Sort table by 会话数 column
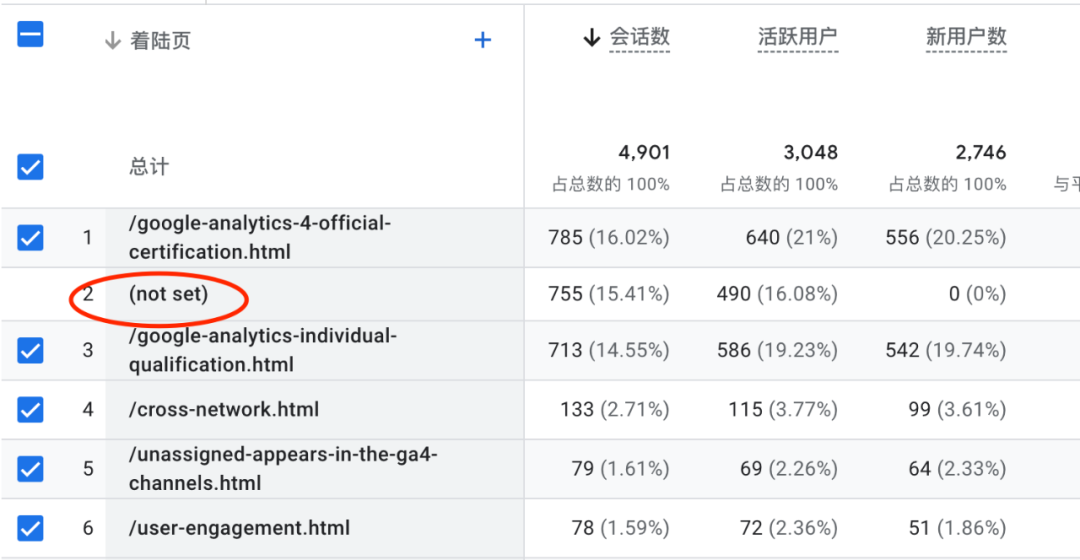Viewport: 1080px width, 560px height. pyautogui.click(x=640, y=38)
